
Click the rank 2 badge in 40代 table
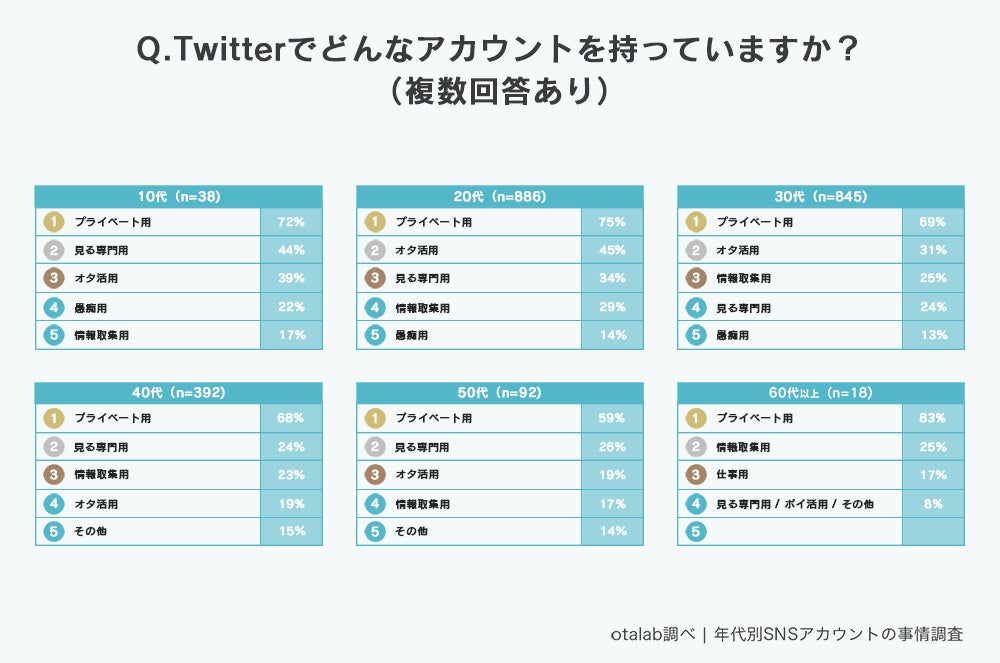coord(52,447)
